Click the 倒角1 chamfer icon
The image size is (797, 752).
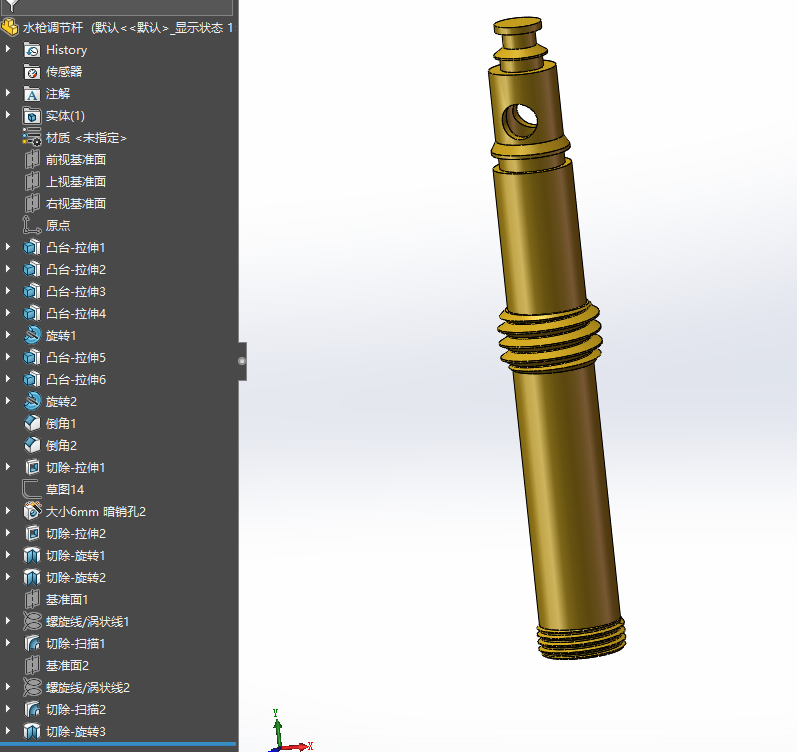(32, 424)
